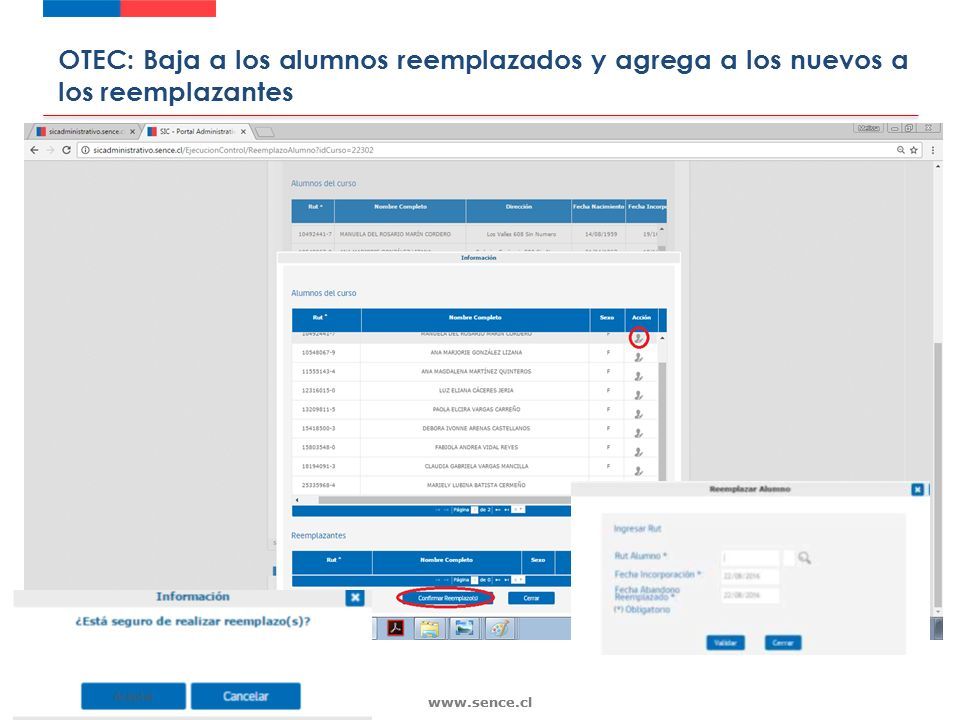The image size is (960, 720).
Task: Reload the page with the refresh icon
Action: click(x=66, y=150)
